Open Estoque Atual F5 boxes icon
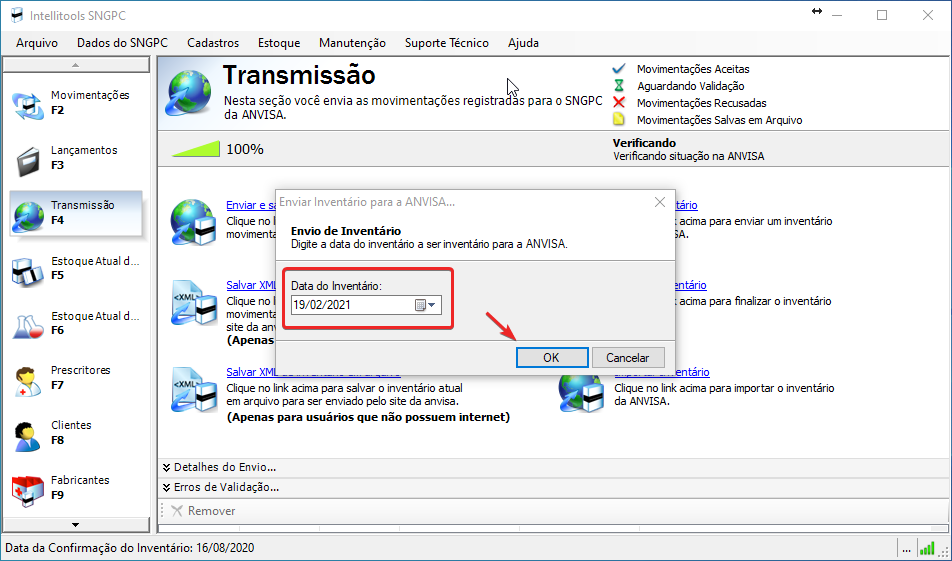Screen dimensions: 952x561 (x=28, y=270)
